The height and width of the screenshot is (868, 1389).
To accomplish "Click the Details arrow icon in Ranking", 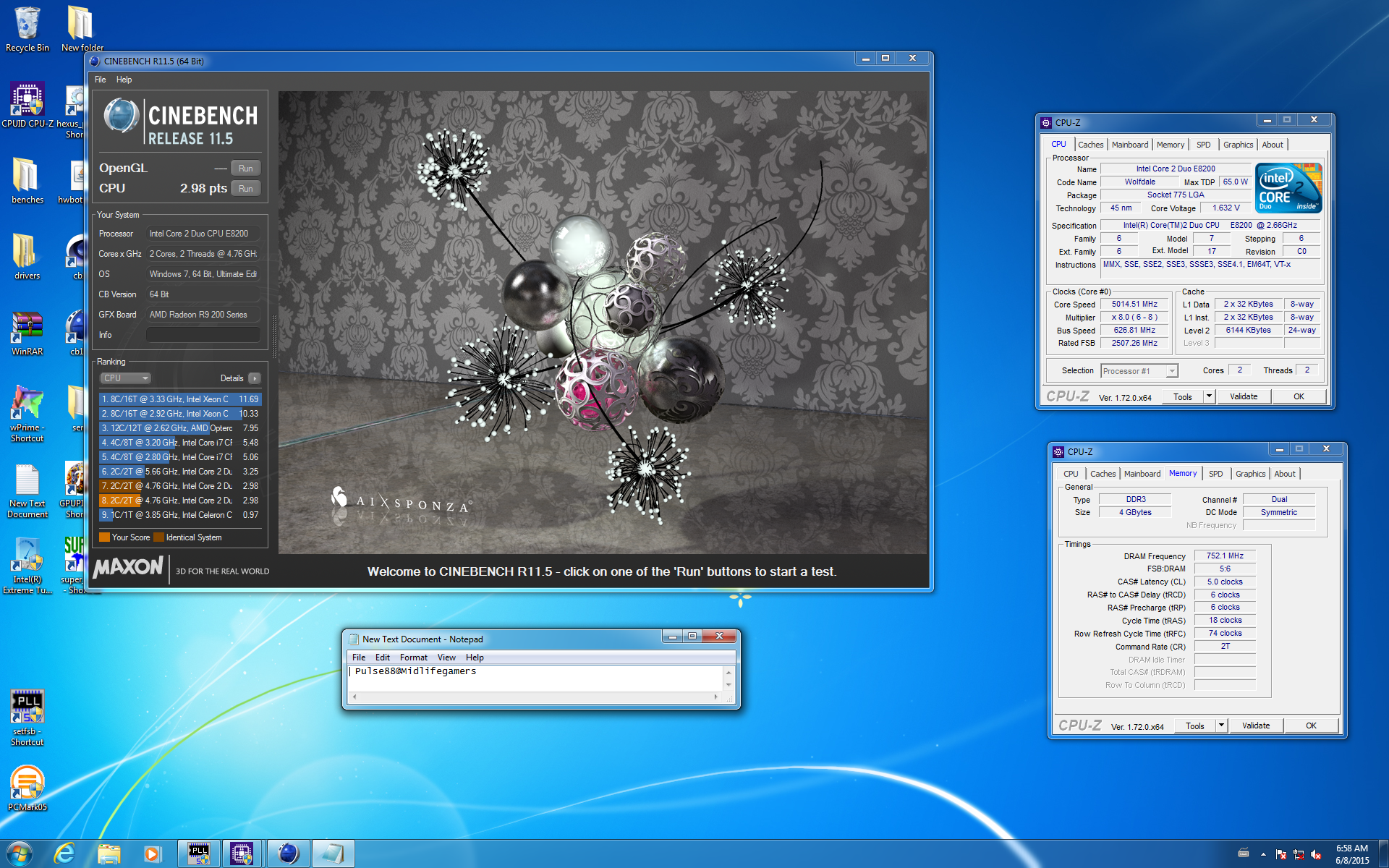I will [x=254, y=378].
